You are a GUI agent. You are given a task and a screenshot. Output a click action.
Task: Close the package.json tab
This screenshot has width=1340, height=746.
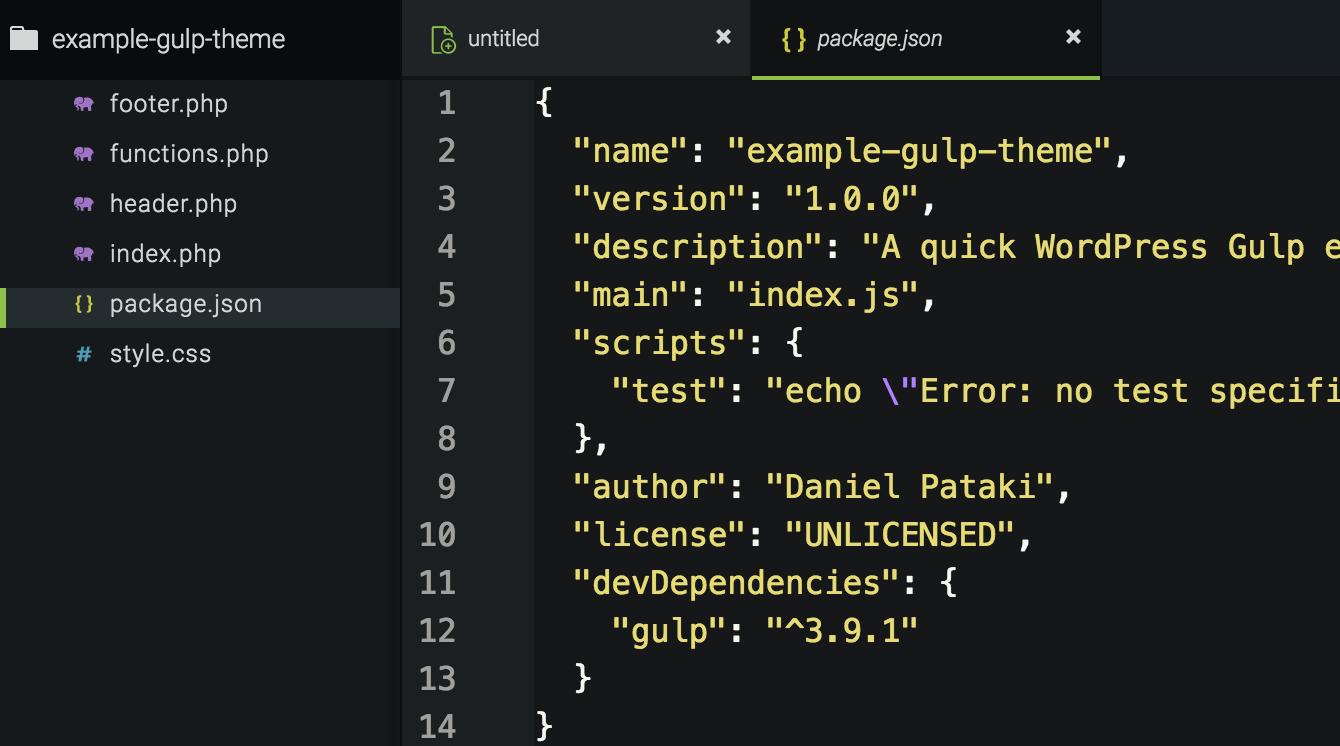[1072, 37]
